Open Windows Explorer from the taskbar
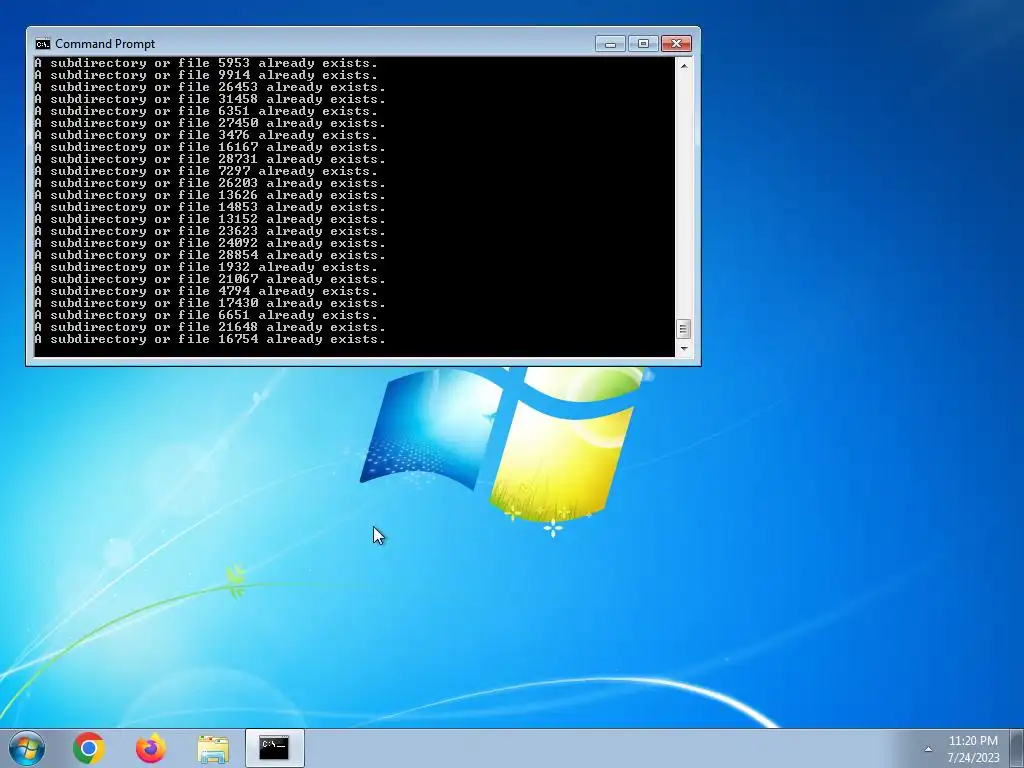 (x=213, y=749)
